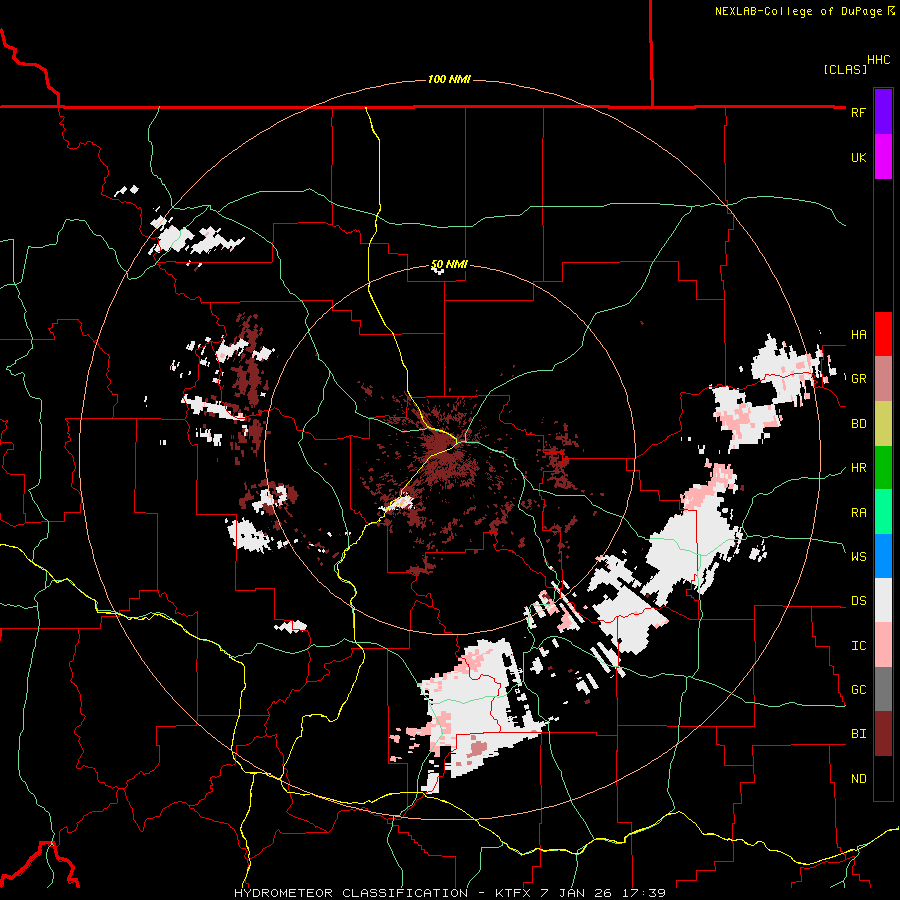
Task: Click the GC legend label
Action: pyautogui.click(x=858, y=690)
